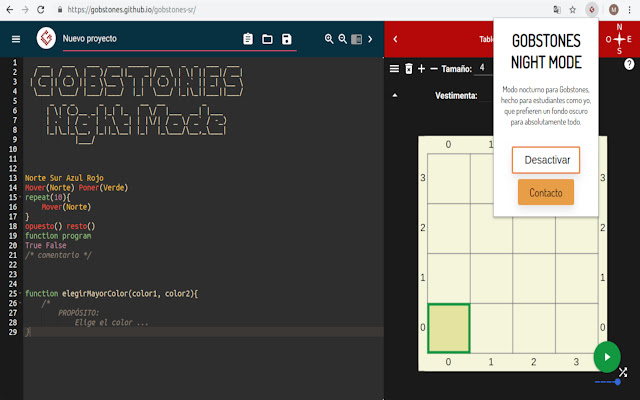
Task: Run the program with green play button
Action: click(x=607, y=357)
